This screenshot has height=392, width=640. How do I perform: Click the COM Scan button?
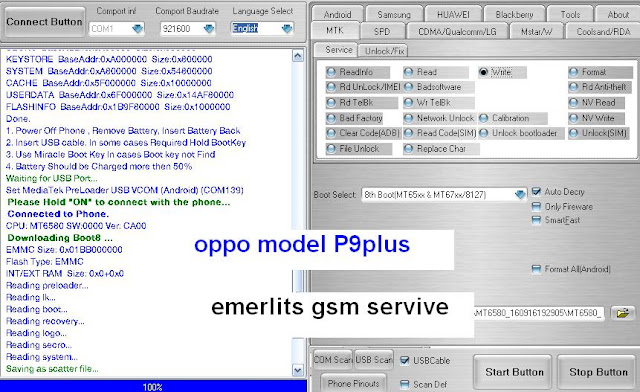pos(333,360)
